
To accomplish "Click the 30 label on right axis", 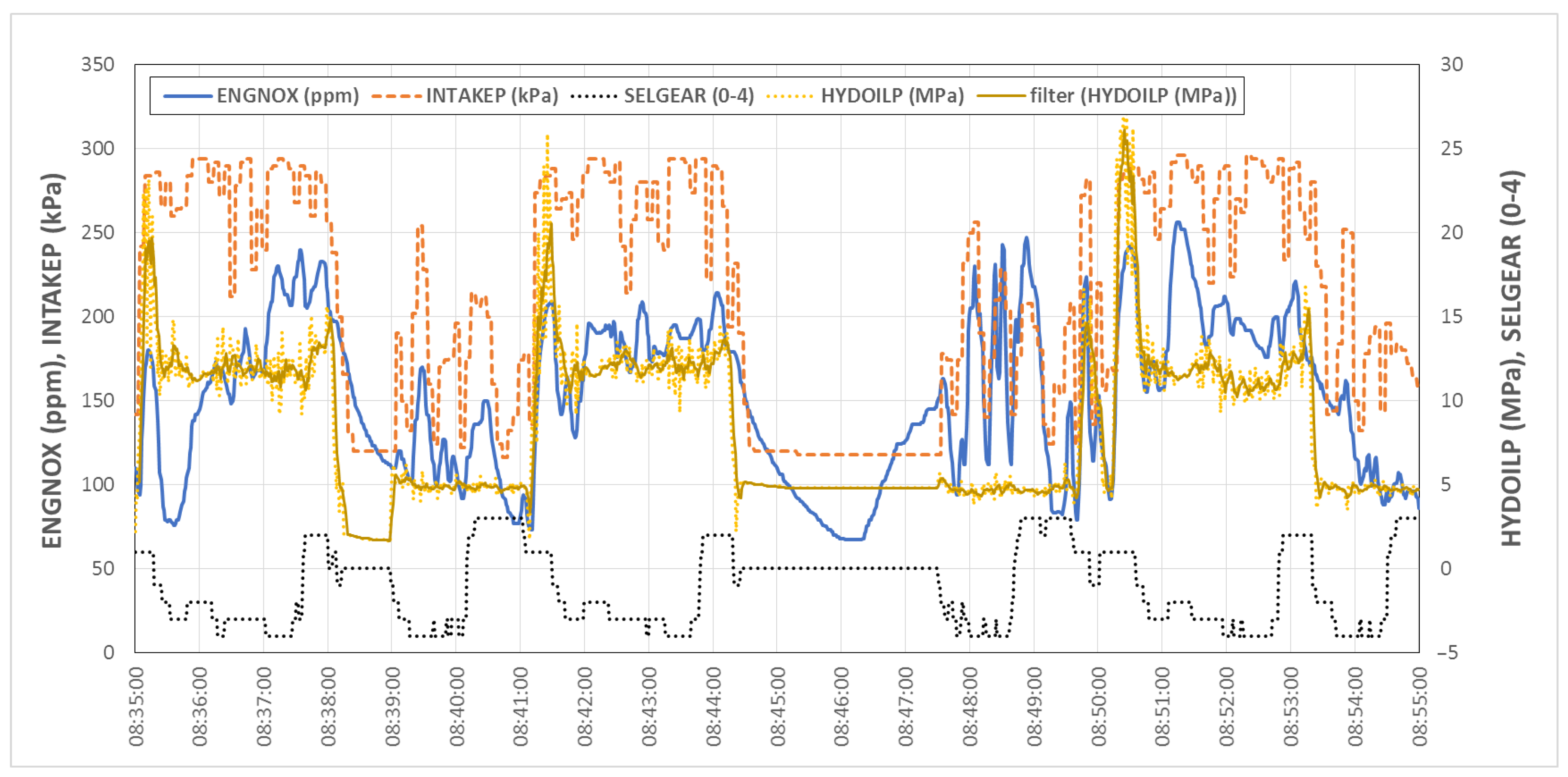I will click(x=1452, y=64).
